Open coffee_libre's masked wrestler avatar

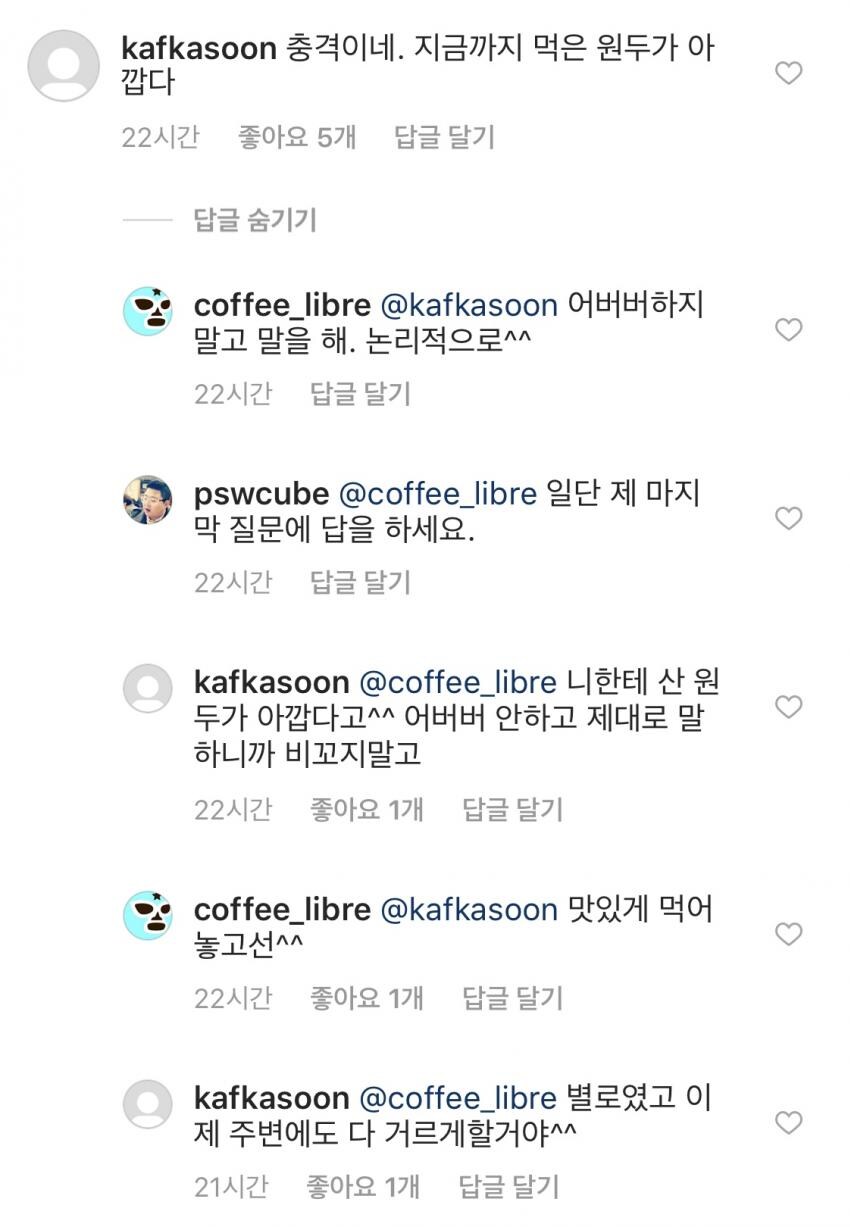147,311
